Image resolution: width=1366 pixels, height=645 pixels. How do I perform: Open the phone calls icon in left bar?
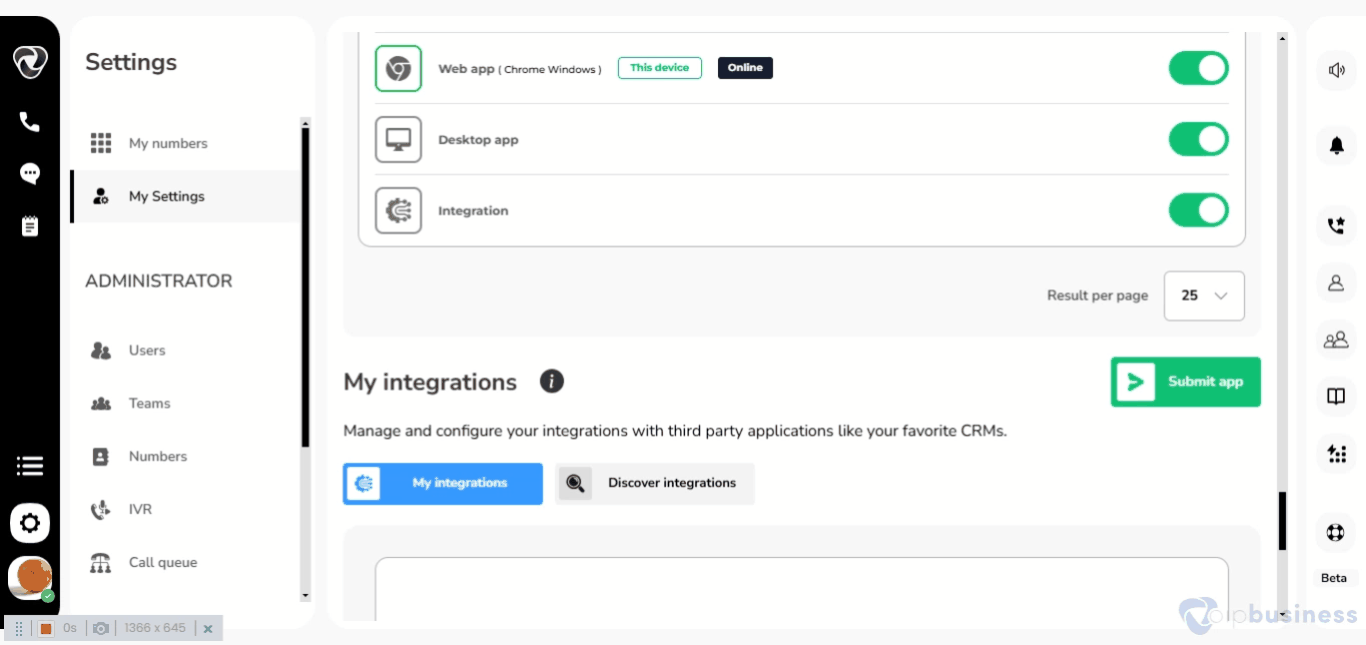pyautogui.click(x=30, y=122)
